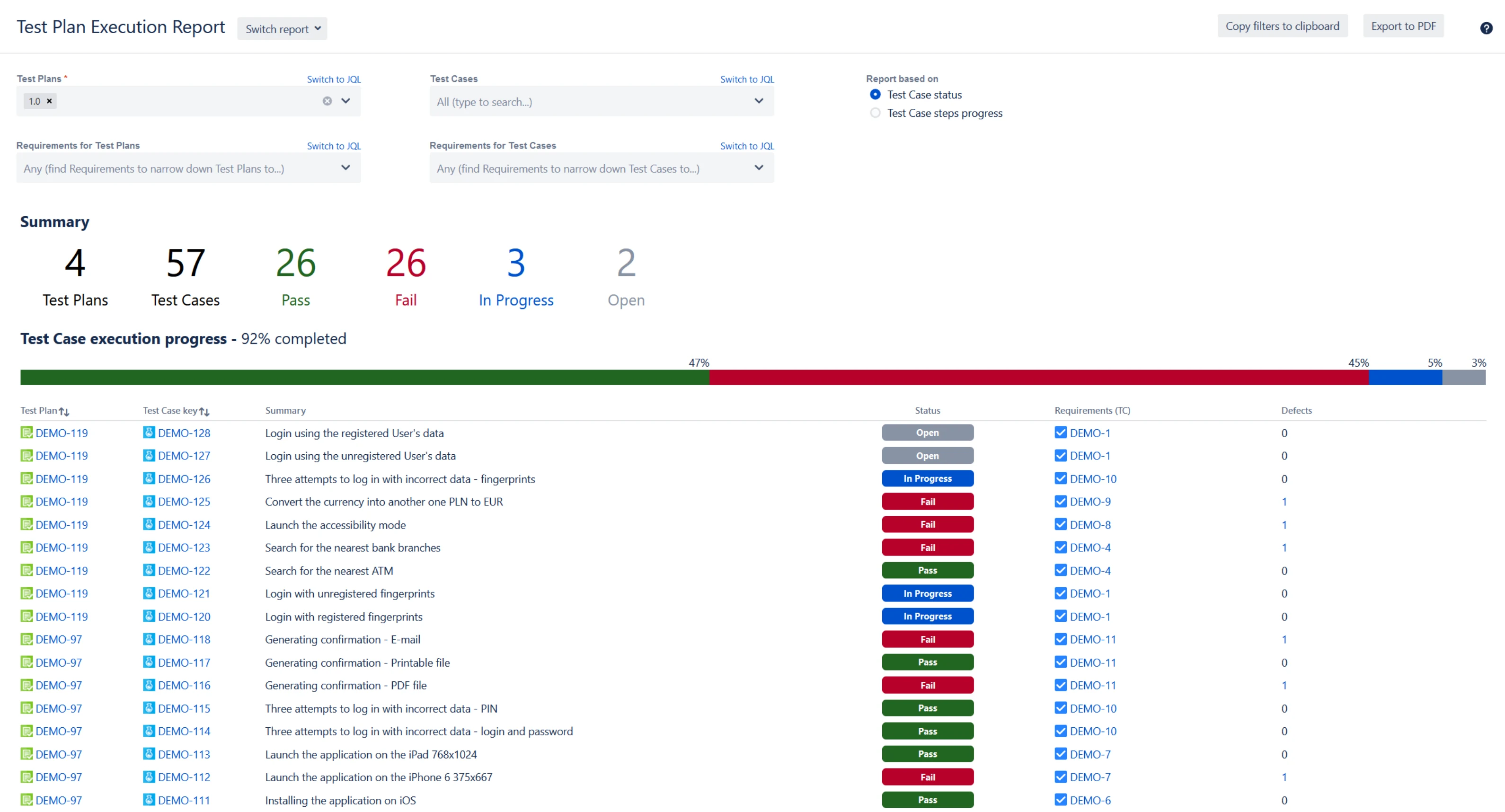Viewport: 1505px width, 812px height.
Task: Clear the Test Plans field selection
Action: [327, 101]
